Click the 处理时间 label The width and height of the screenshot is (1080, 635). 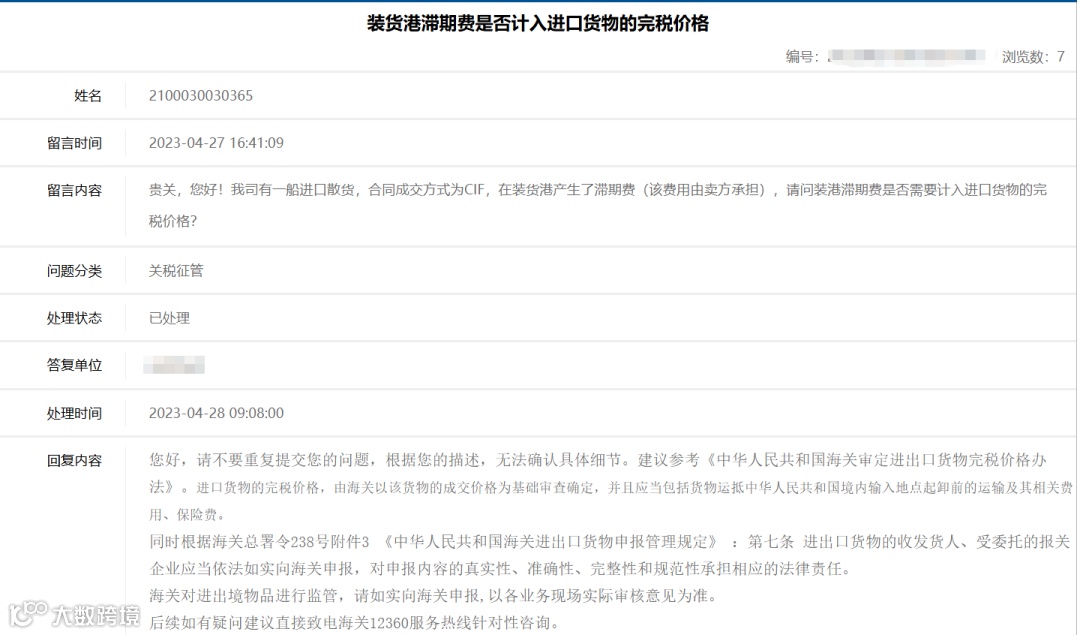point(74,414)
